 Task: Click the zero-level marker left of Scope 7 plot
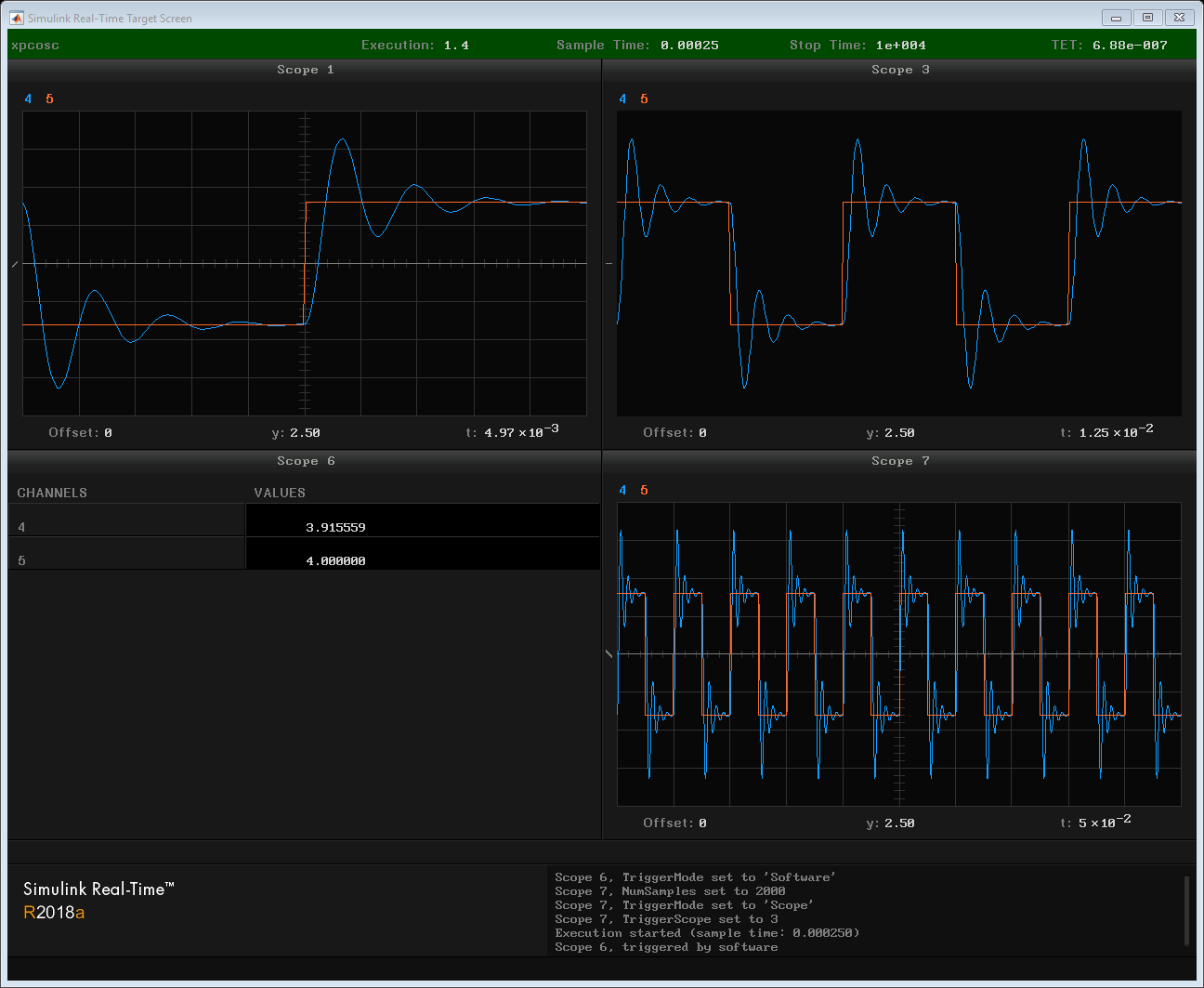point(609,654)
